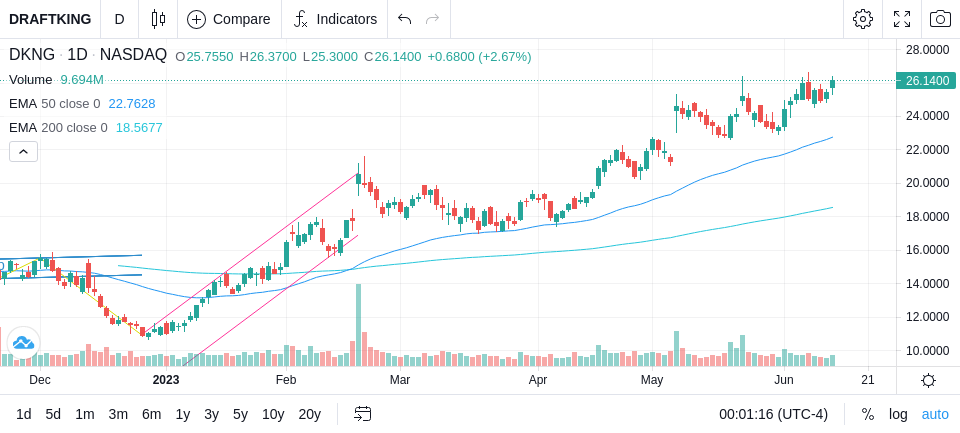Click the 28.0000 price axis label

(x=927, y=49)
